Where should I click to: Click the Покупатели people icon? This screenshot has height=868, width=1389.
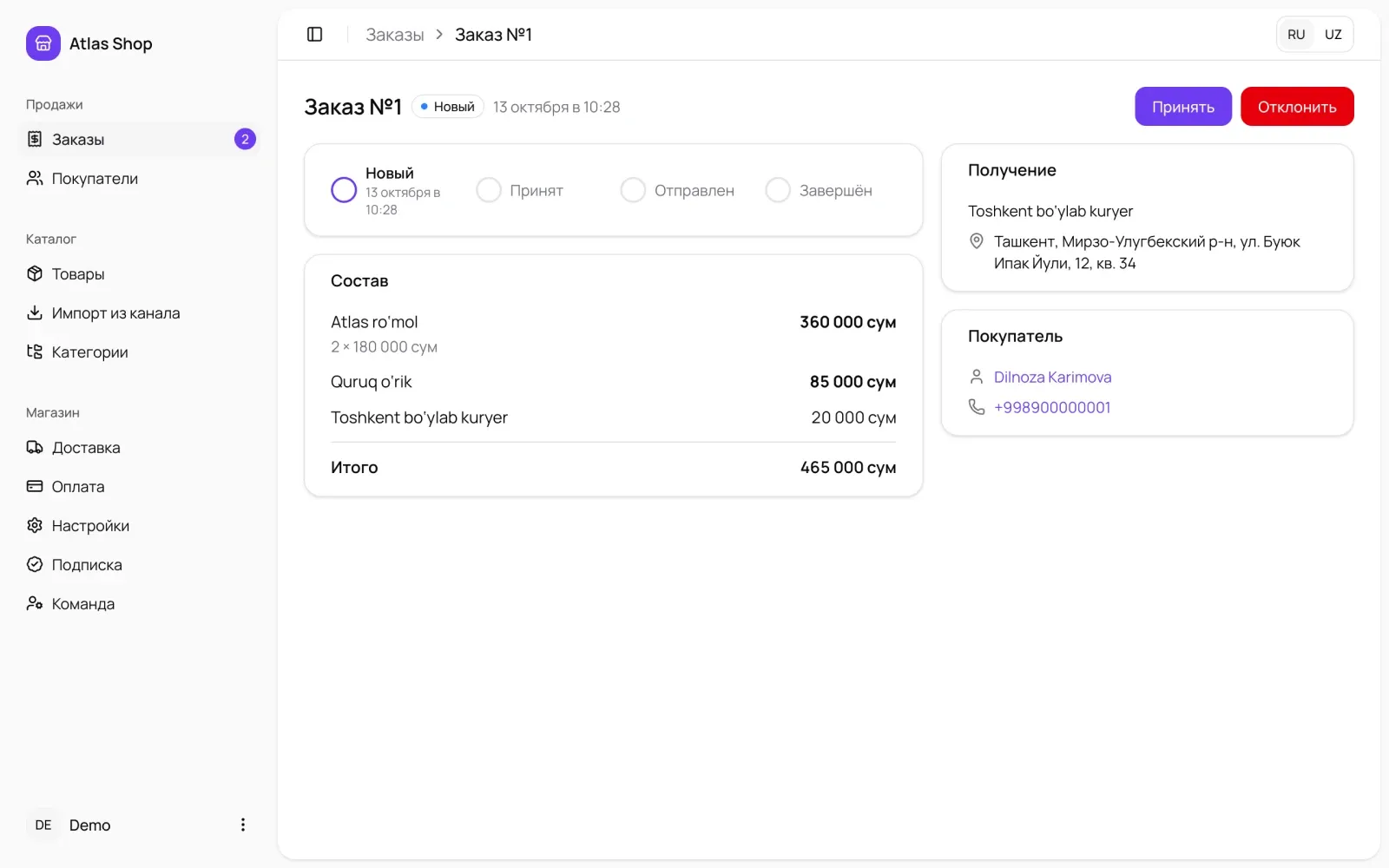click(x=35, y=178)
